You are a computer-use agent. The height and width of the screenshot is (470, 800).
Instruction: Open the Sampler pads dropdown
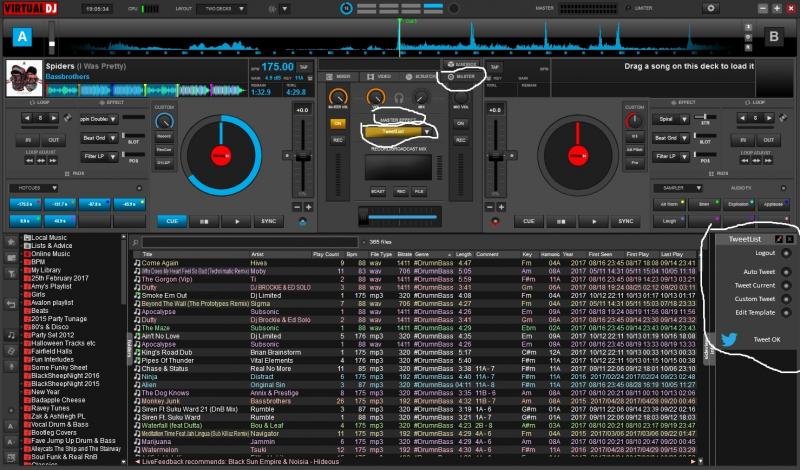[678, 188]
